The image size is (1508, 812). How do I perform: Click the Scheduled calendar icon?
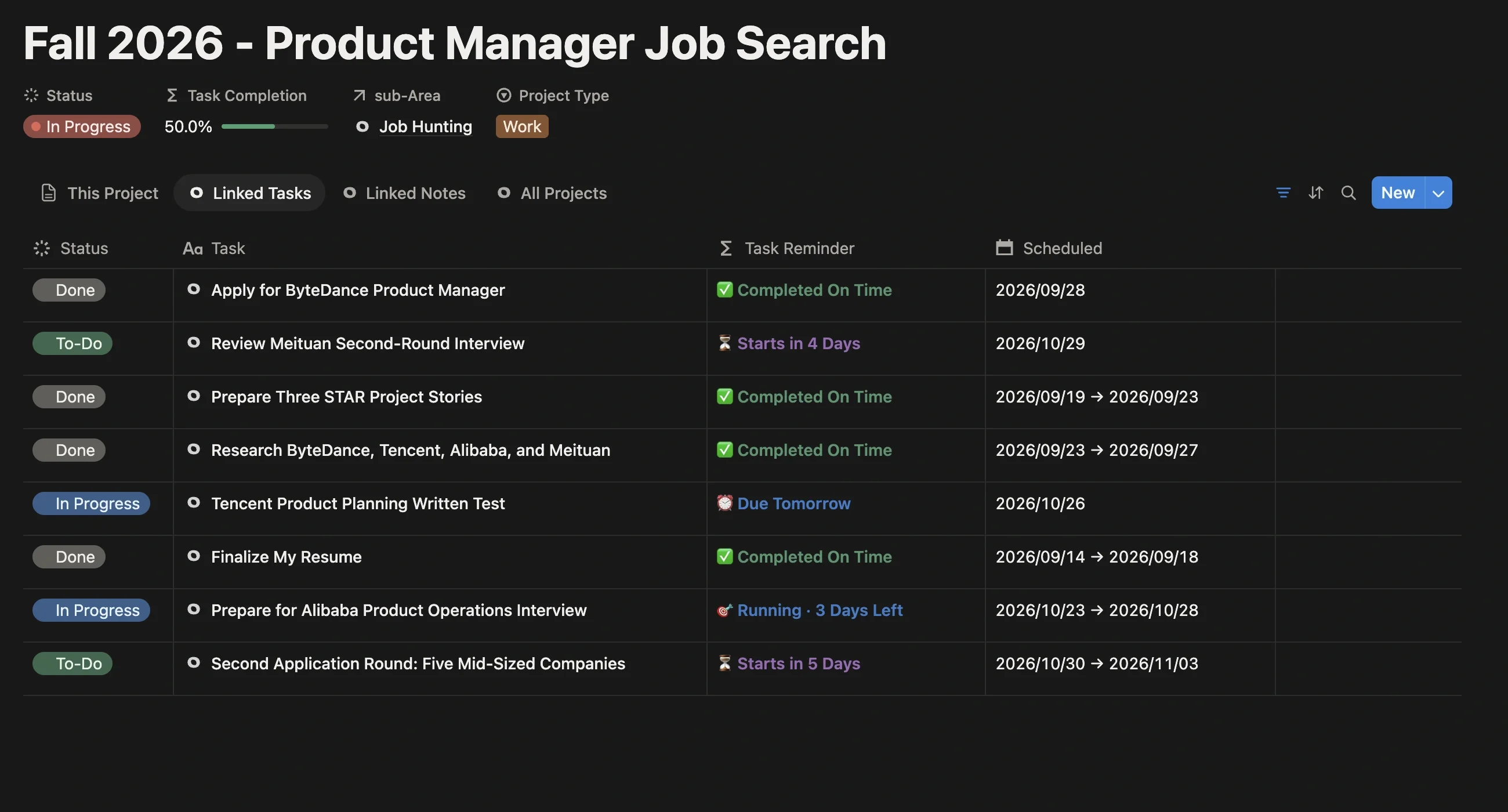tap(1004, 248)
